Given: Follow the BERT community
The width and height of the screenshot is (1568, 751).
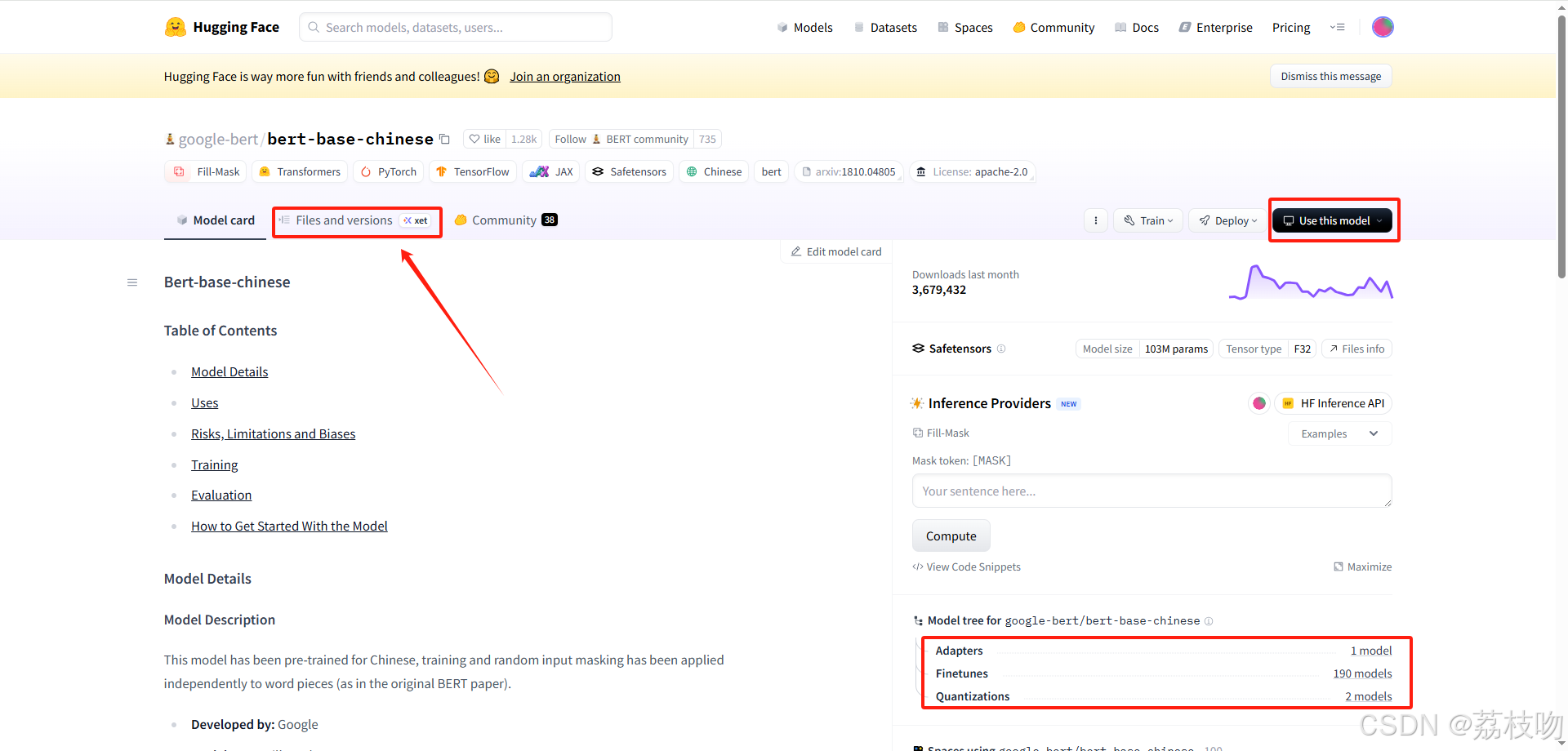Looking at the screenshot, I should coord(621,139).
